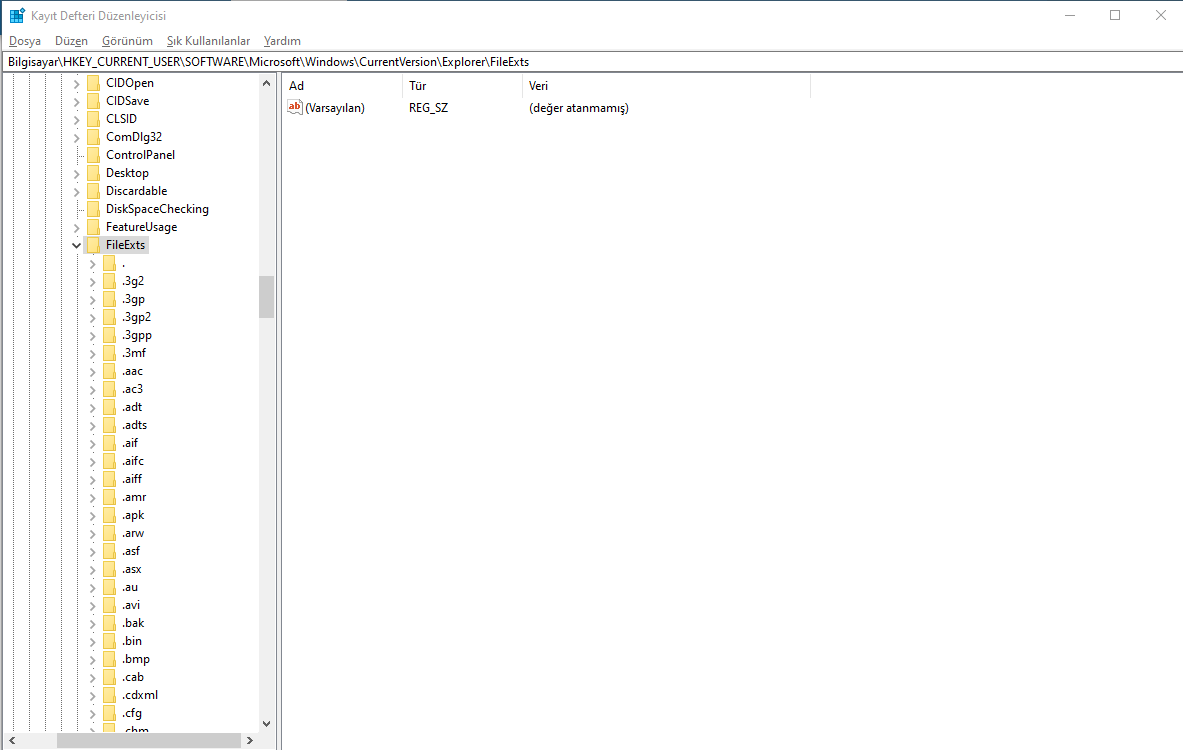Click the tree horizontal scroll right arrow
This screenshot has height=750, width=1183.
(x=250, y=741)
